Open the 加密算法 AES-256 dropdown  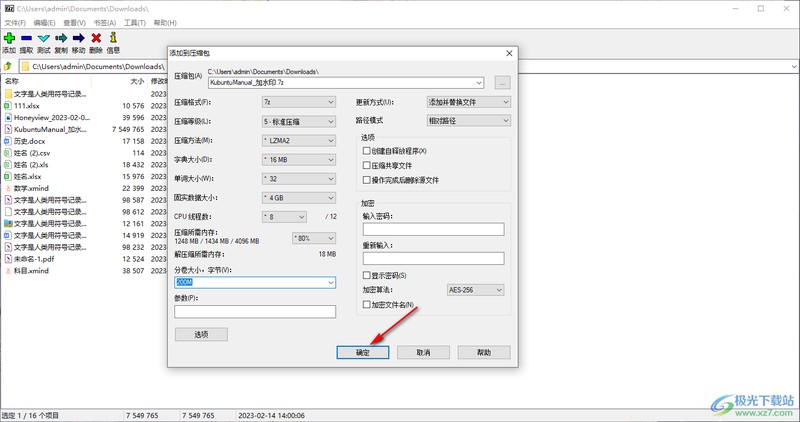tap(476, 290)
